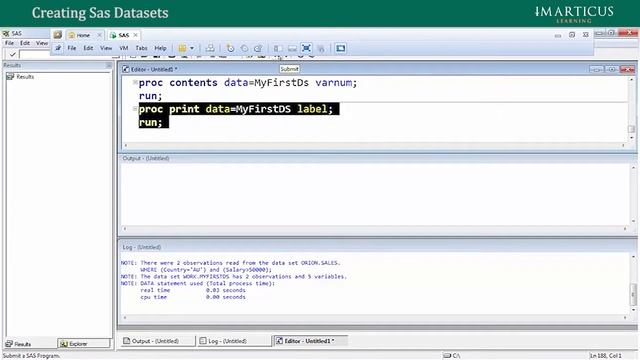Click log note about ORION.SALES observations
Screen dimensions: 640x360
point(230,263)
